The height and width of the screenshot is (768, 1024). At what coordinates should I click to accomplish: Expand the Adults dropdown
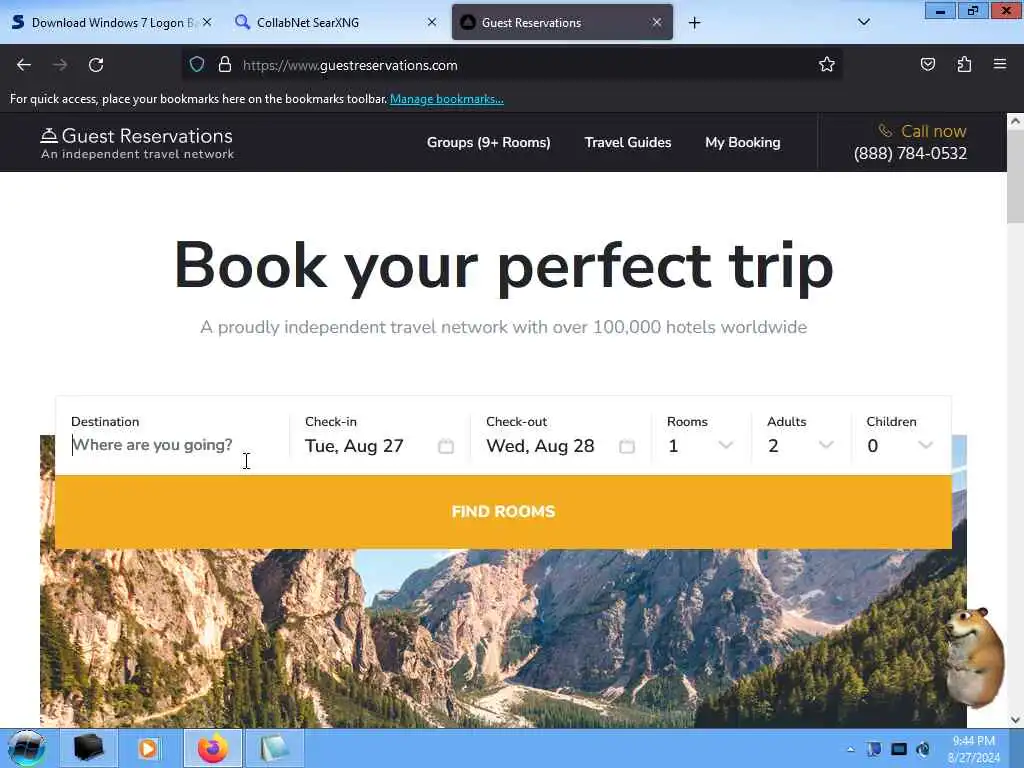801,445
